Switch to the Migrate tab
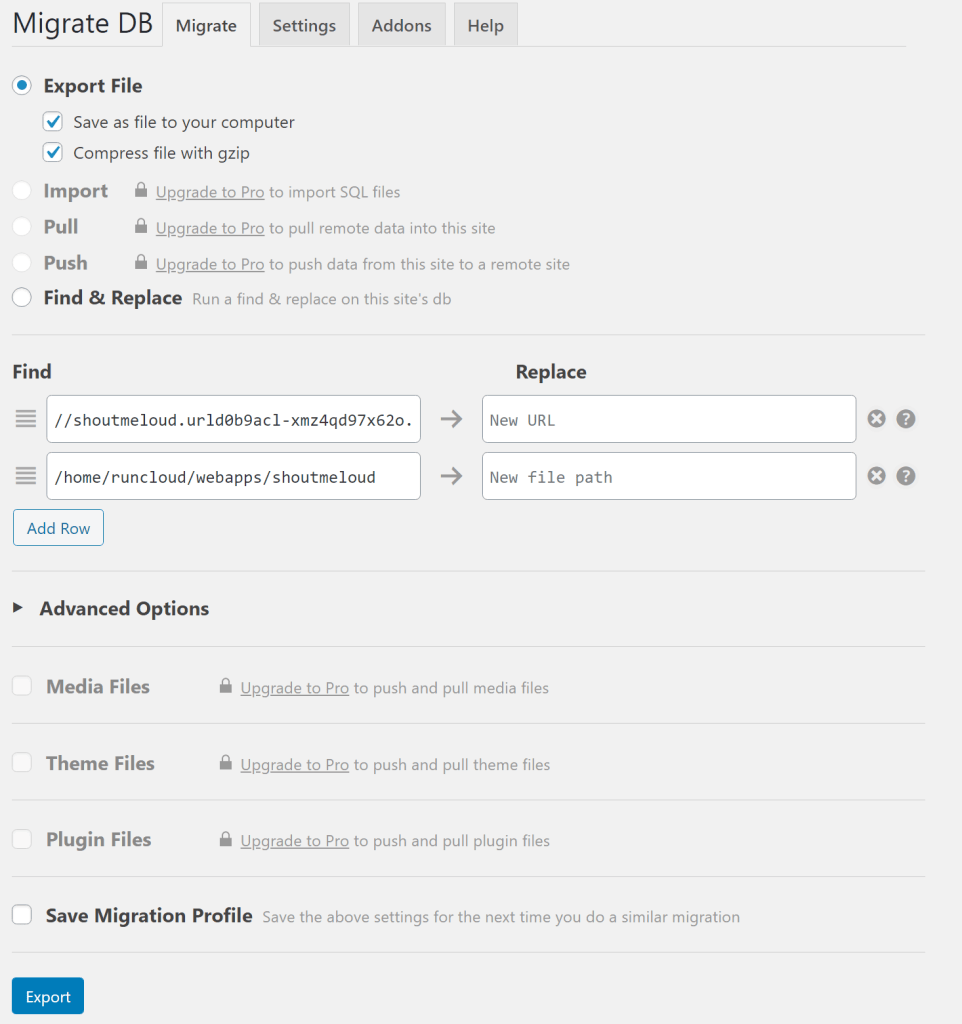The image size is (962, 1024). [206, 25]
